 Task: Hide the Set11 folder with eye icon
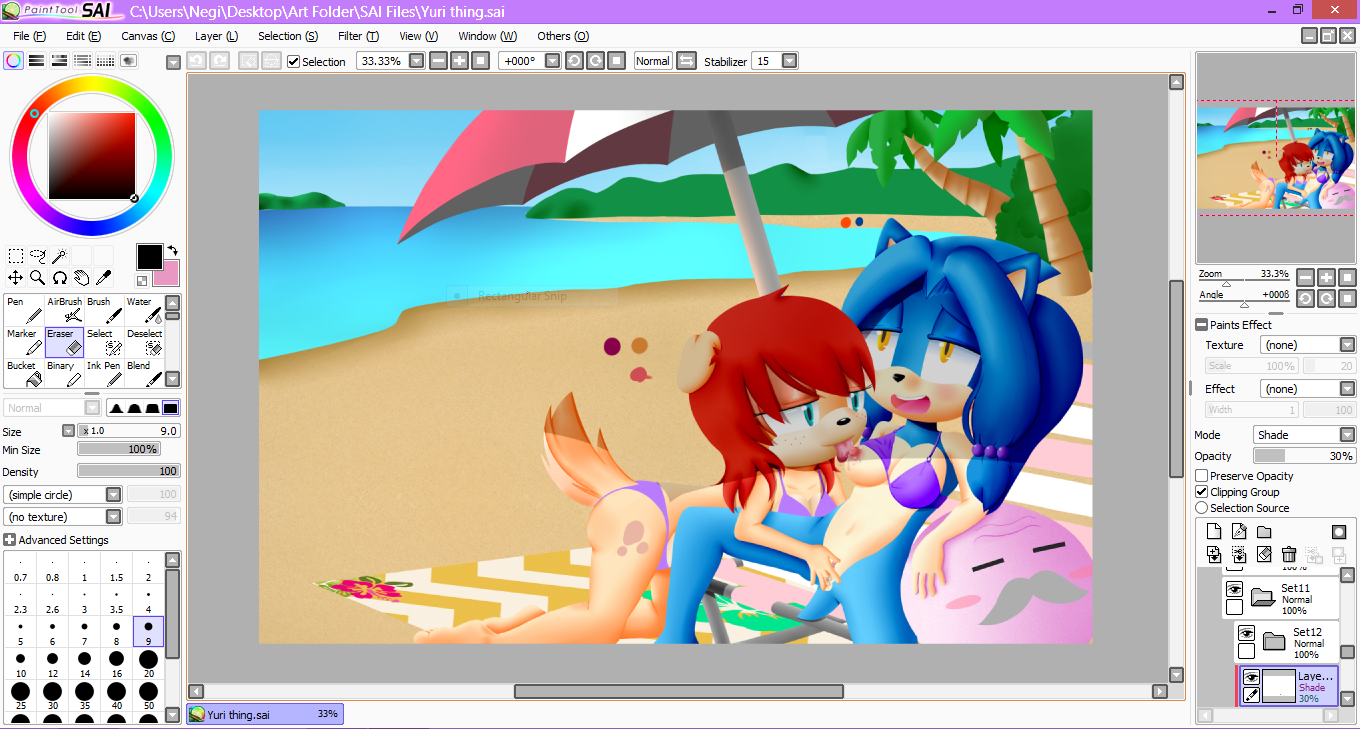(1234, 589)
